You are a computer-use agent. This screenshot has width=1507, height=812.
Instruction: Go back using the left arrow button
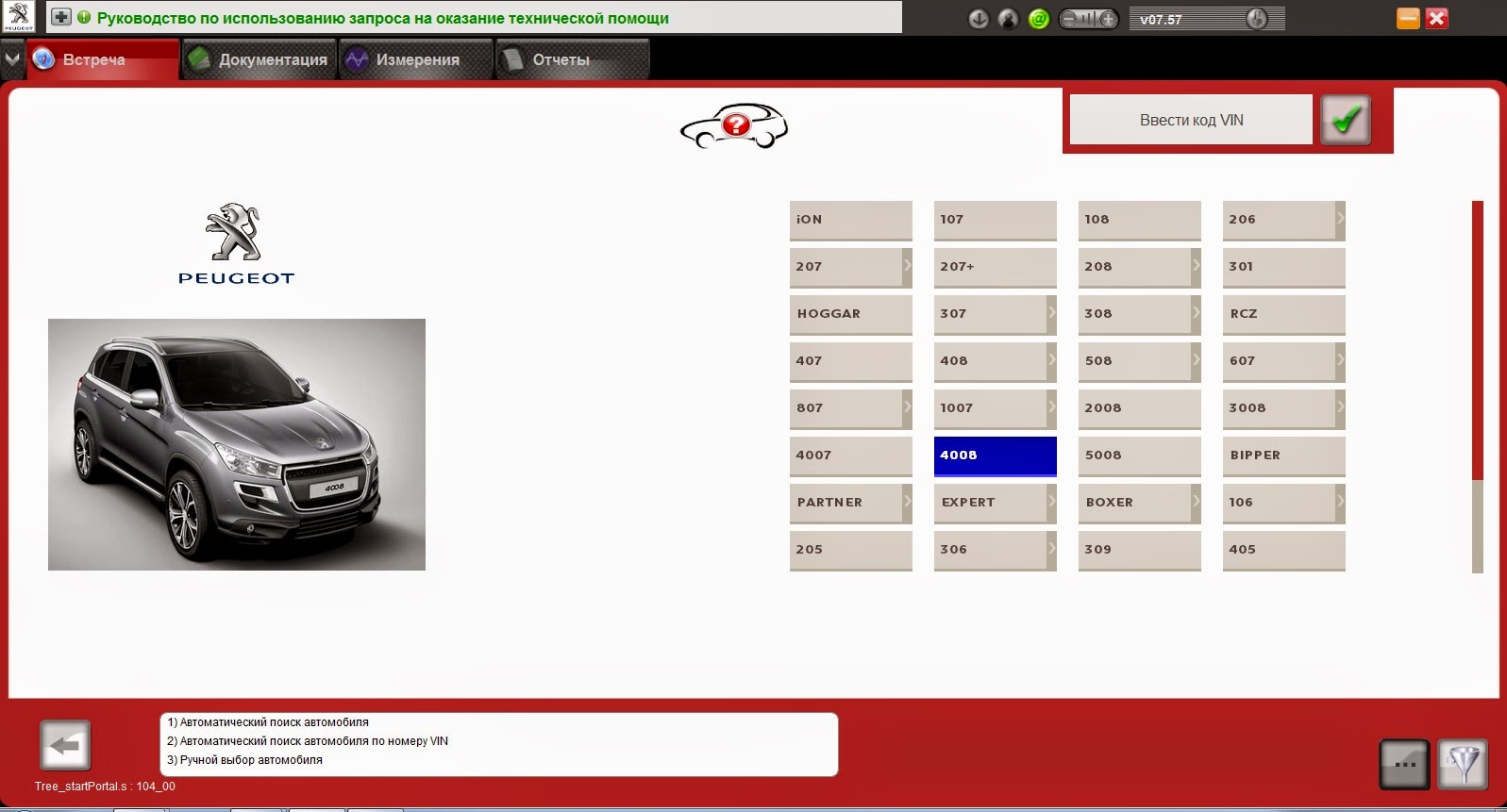coord(65,746)
